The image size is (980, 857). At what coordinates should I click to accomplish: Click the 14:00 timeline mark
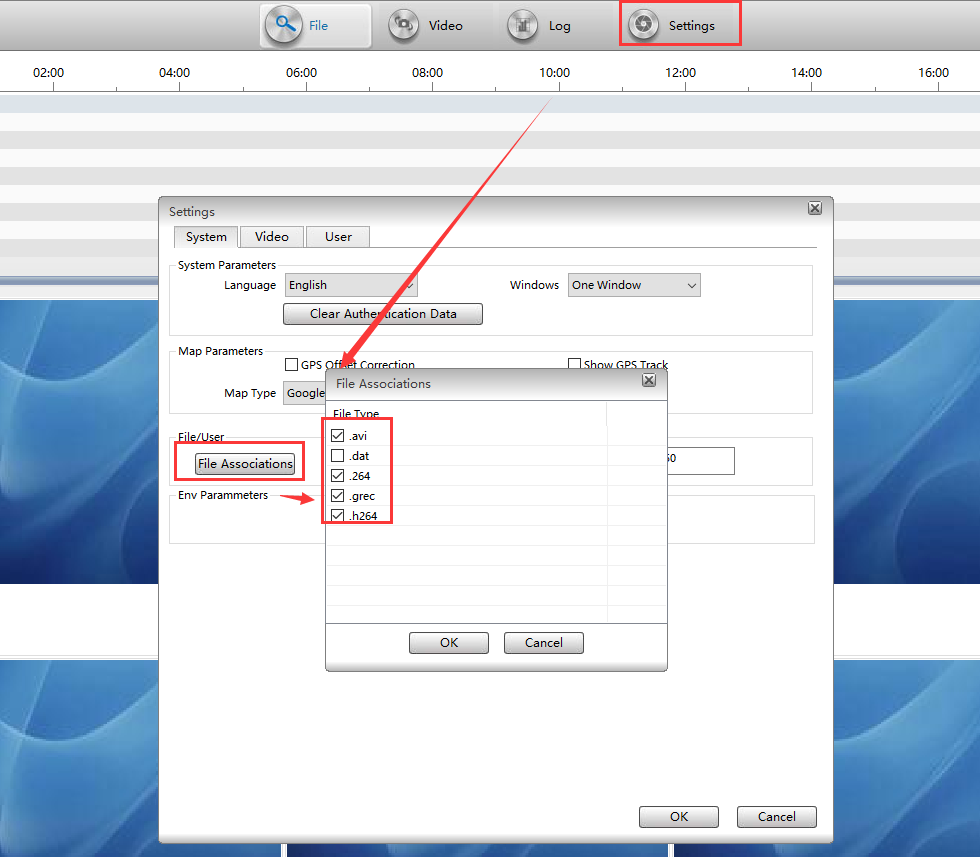pos(806,73)
